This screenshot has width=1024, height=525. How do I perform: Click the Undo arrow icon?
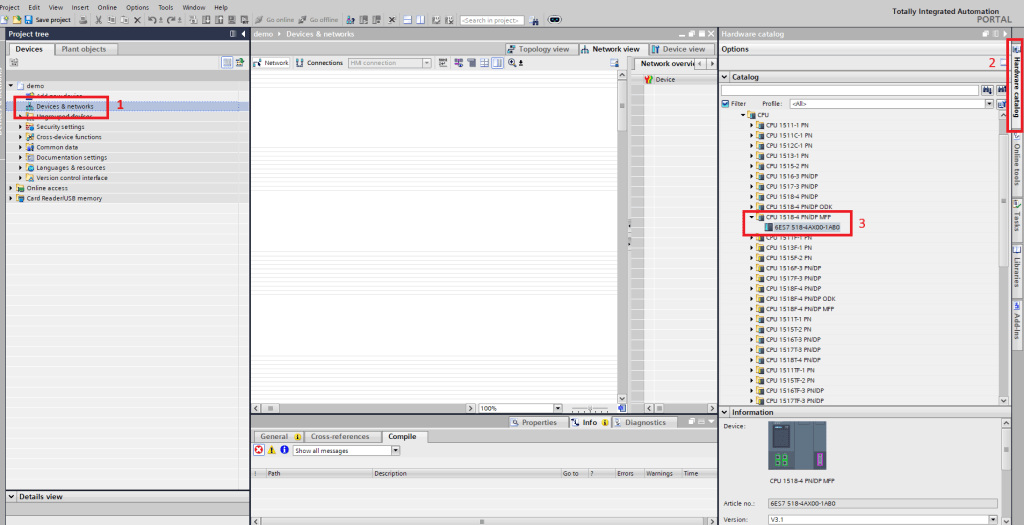click(x=152, y=20)
